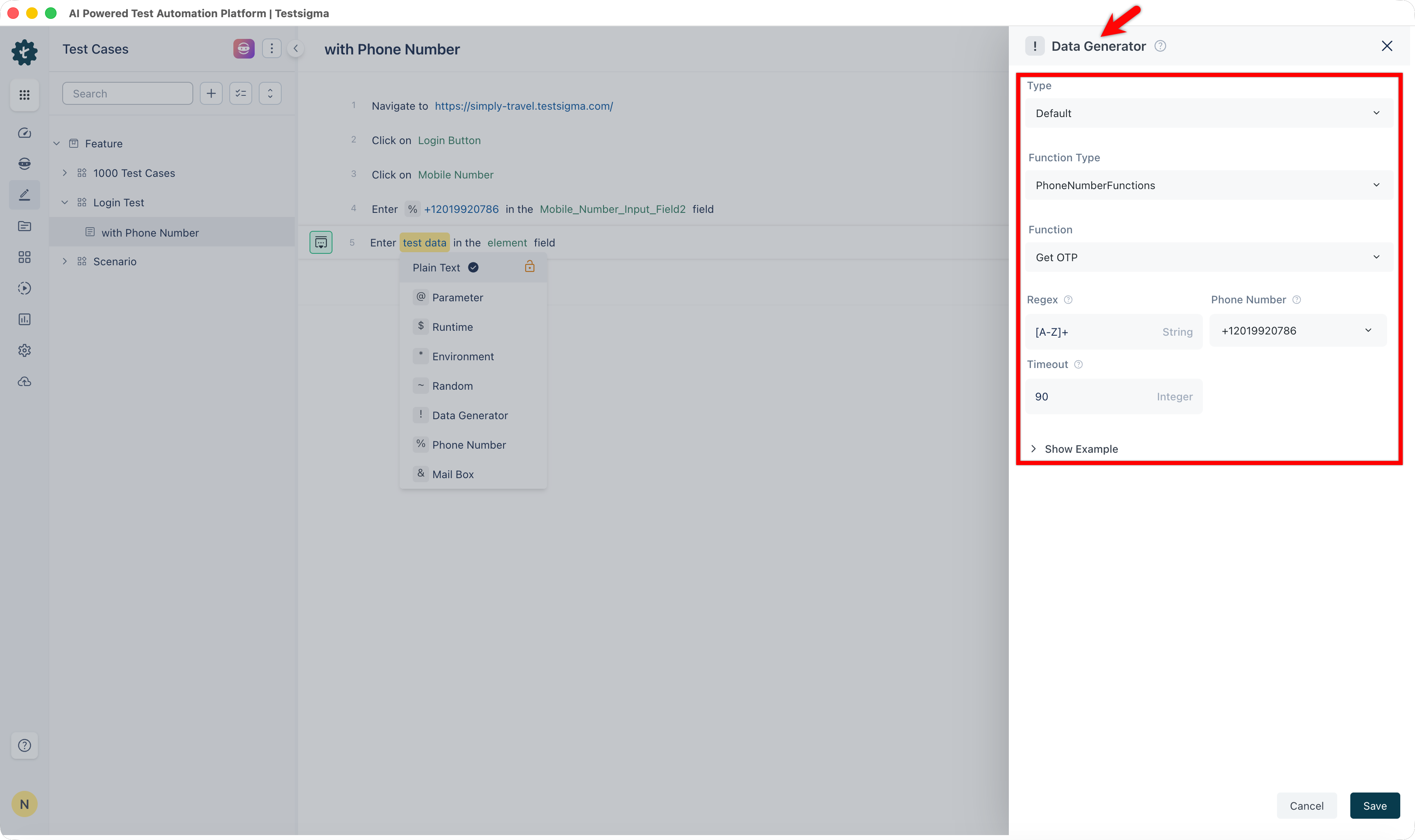Open the robot agent icon in sidebar
The width and height of the screenshot is (1415, 840).
coord(24,164)
